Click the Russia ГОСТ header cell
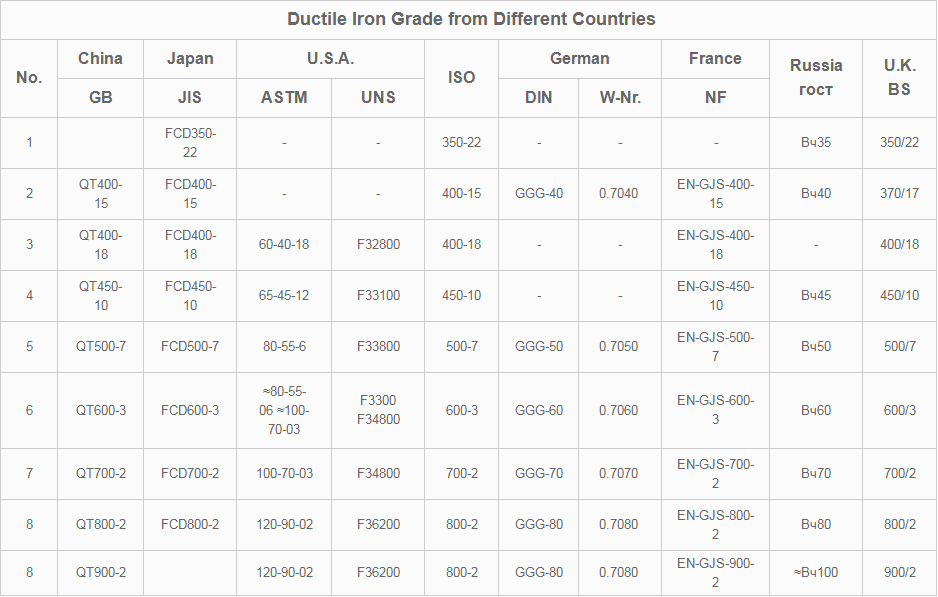938x597 pixels. point(816,78)
